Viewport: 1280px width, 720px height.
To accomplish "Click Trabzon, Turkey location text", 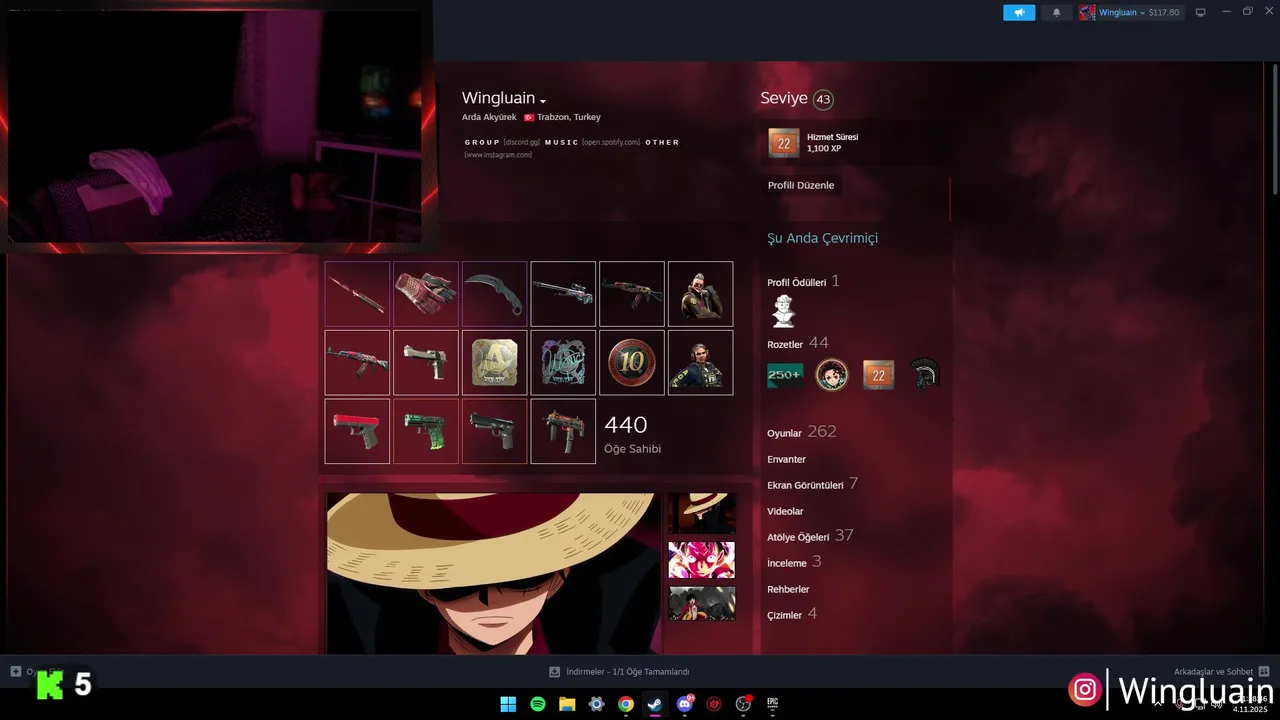I will 569,117.
